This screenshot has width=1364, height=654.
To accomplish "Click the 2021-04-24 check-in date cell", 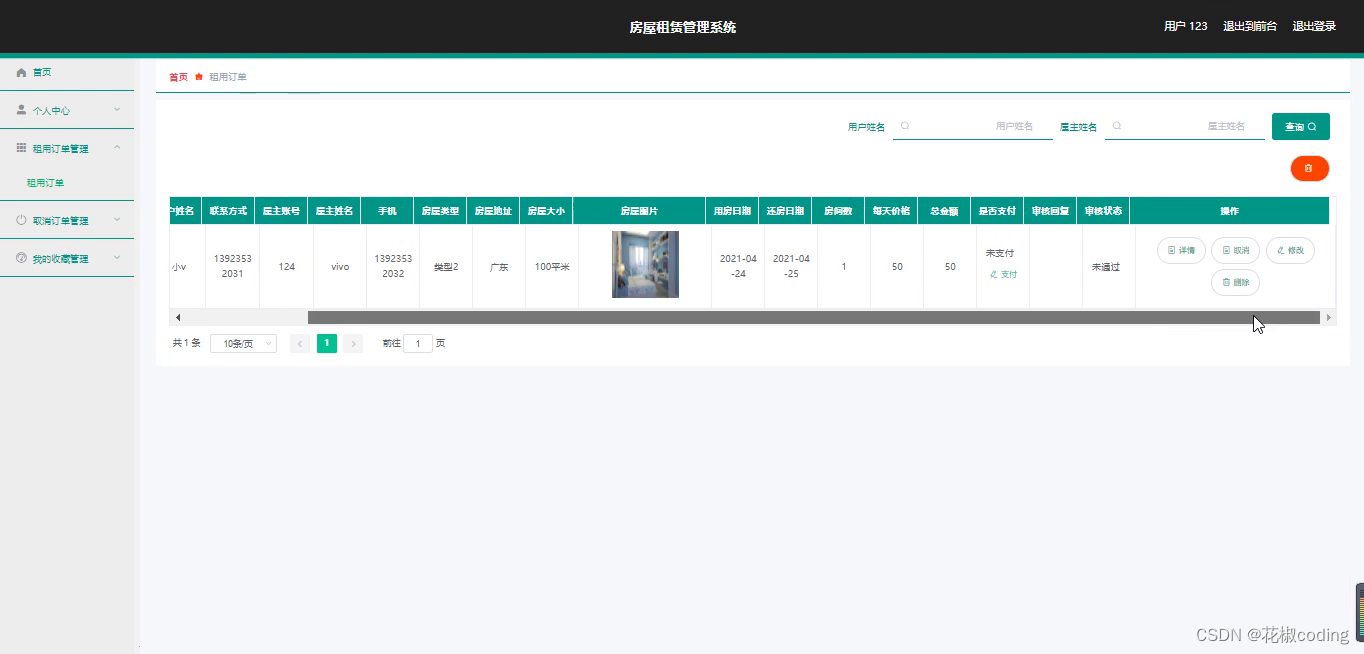I will (738, 266).
